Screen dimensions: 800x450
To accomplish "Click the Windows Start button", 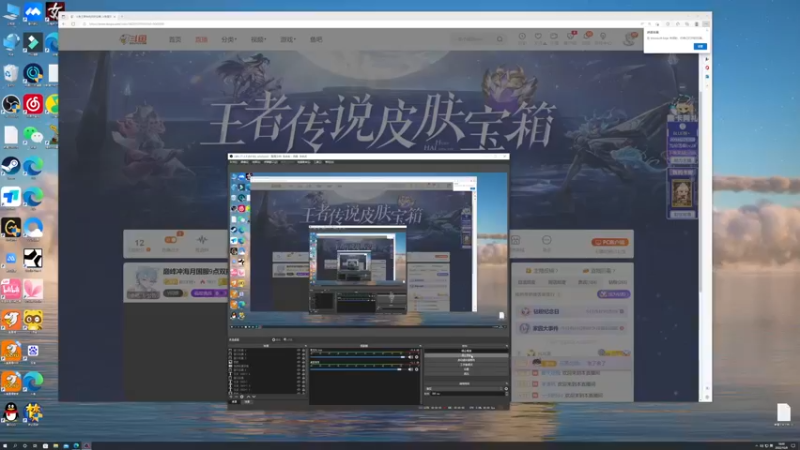I will pos(5,445).
